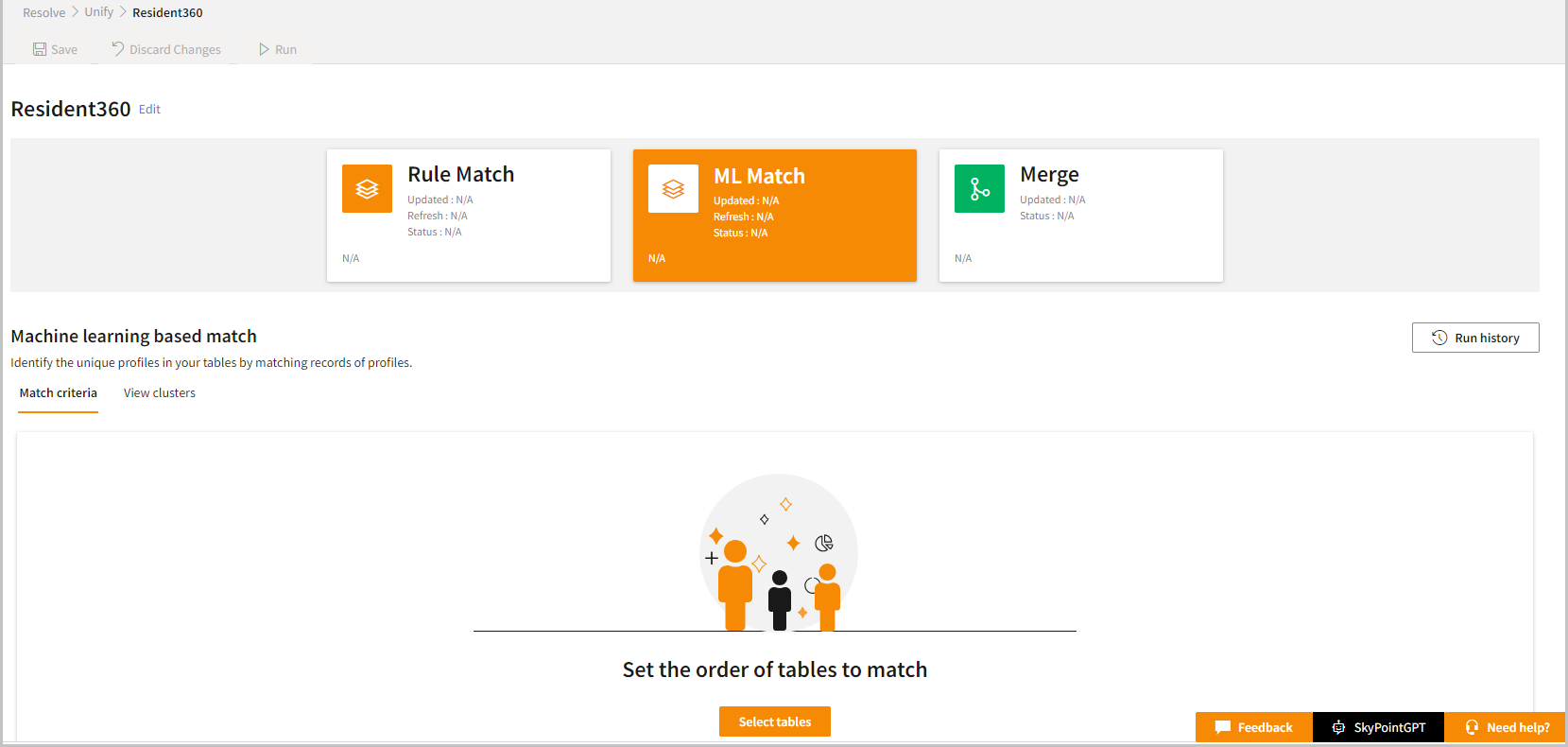Open the Merge card title
This screenshot has height=747, width=1568.
pyautogui.click(x=1049, y=175)
